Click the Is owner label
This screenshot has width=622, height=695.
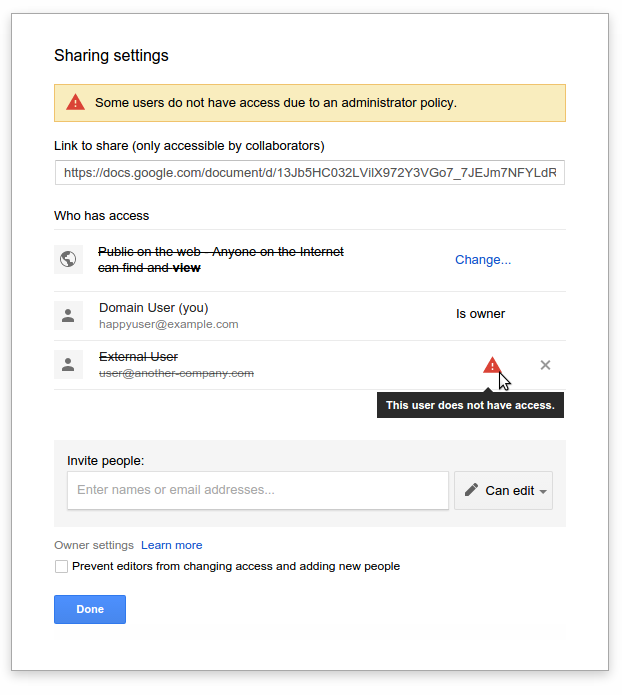(x=480, y=314)
